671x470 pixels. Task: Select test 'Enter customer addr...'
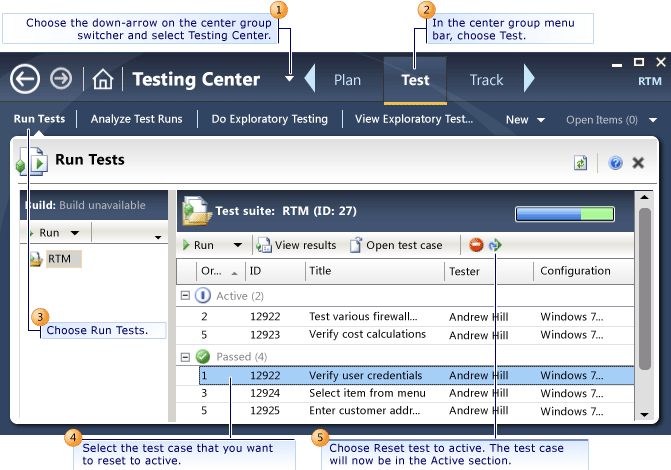(405, 411)
